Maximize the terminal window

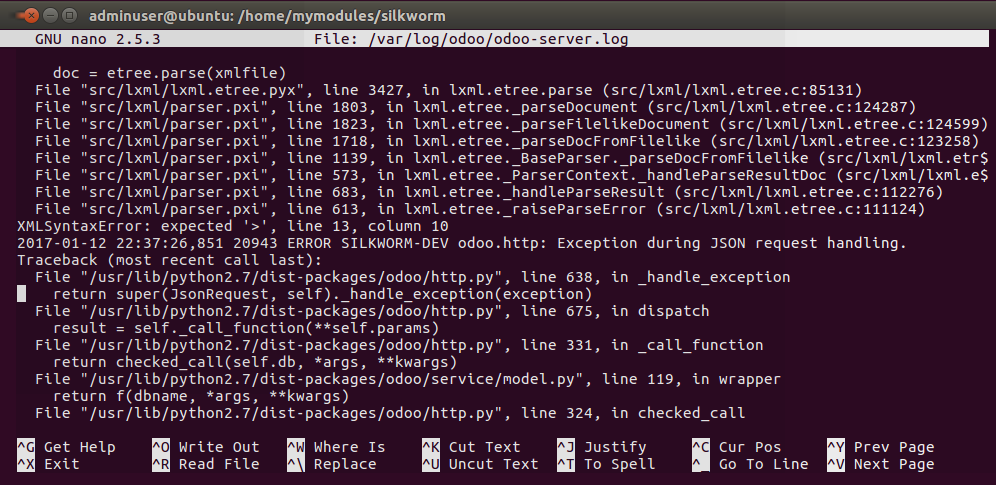click(70, 15)
